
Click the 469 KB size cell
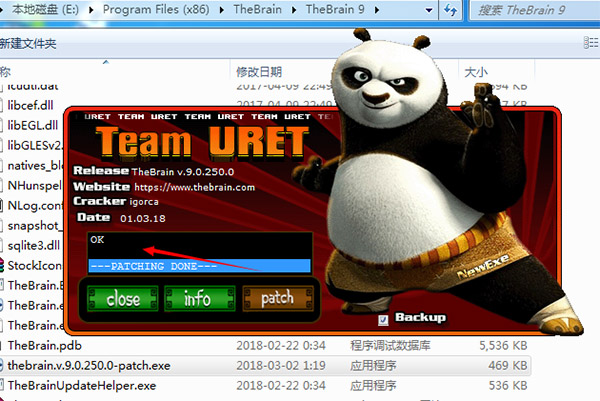tap(507, 365)
